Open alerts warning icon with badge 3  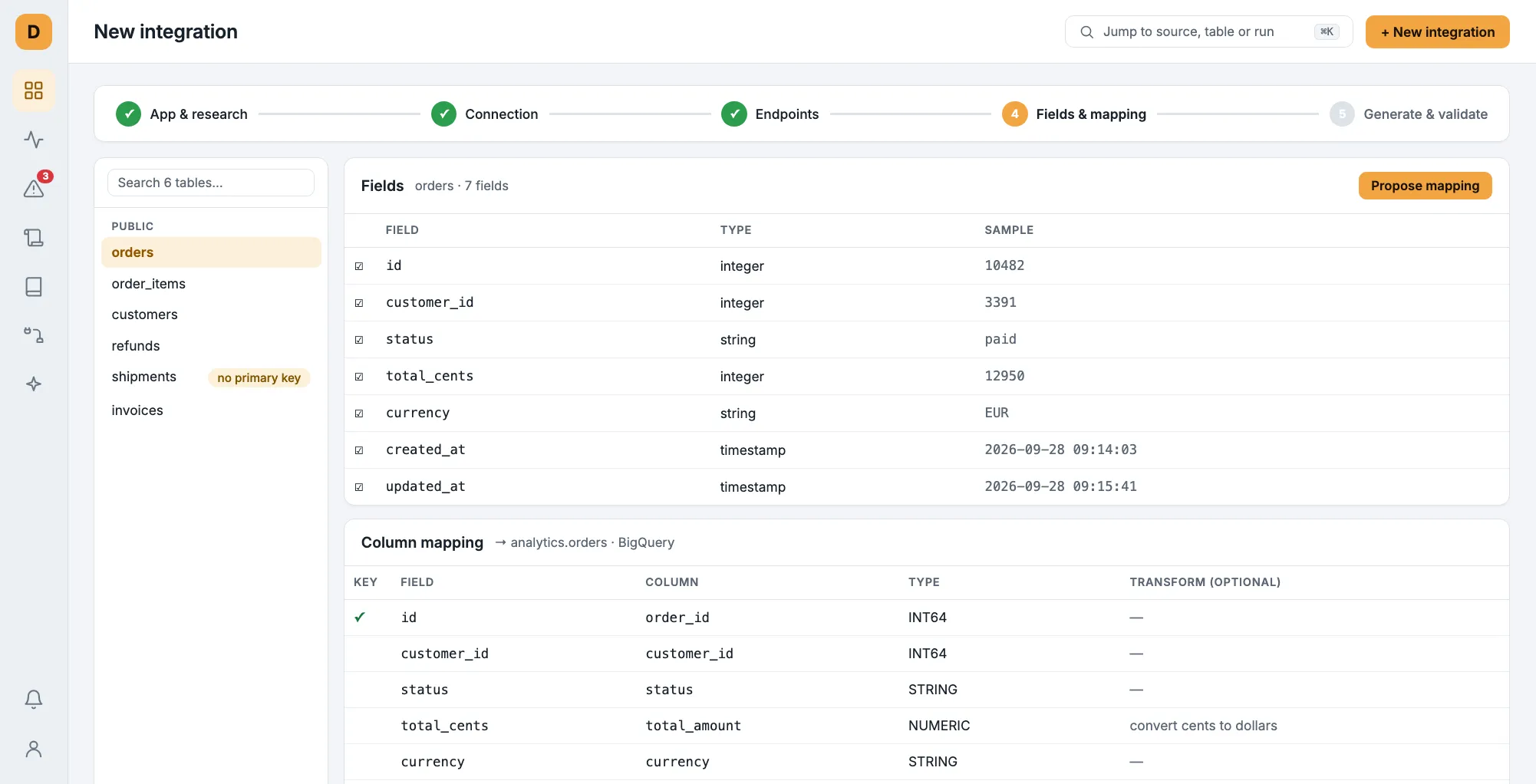pos(34,188)
